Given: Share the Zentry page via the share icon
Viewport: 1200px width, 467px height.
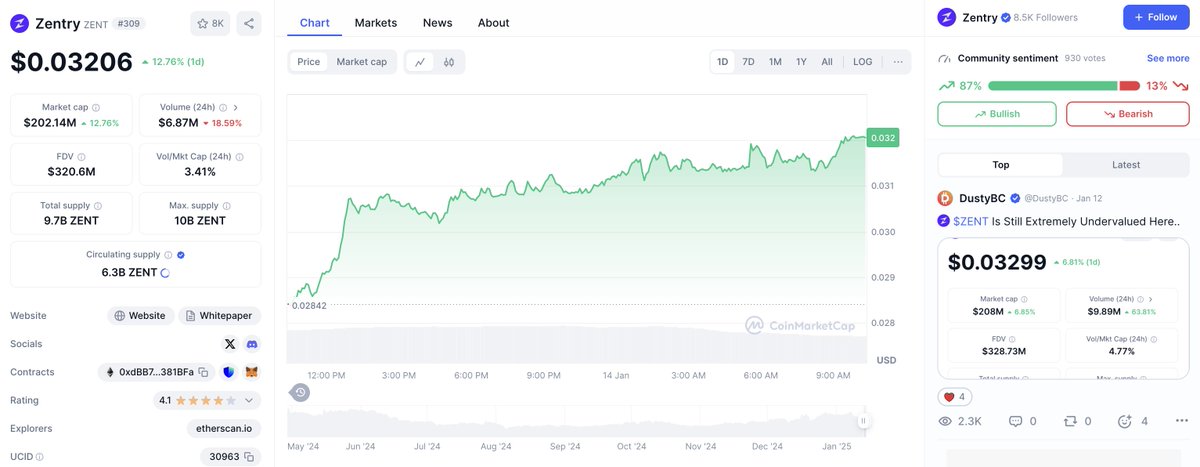Looking at the screenshot, I should coord(249,23).
